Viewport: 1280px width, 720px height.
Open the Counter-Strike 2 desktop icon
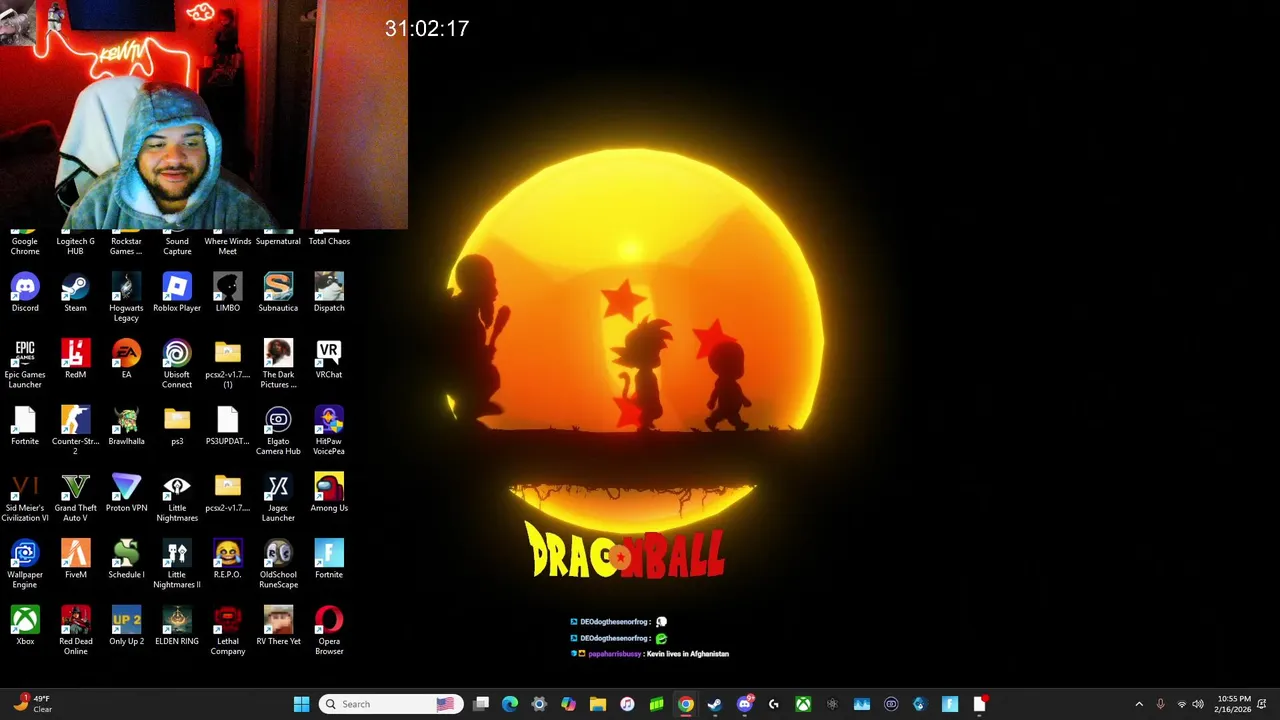(75, 431)
